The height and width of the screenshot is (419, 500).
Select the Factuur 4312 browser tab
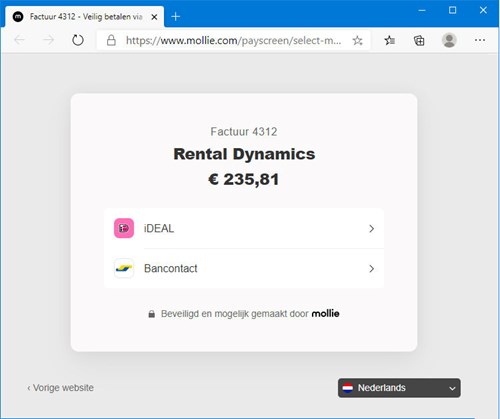(84, 17)
